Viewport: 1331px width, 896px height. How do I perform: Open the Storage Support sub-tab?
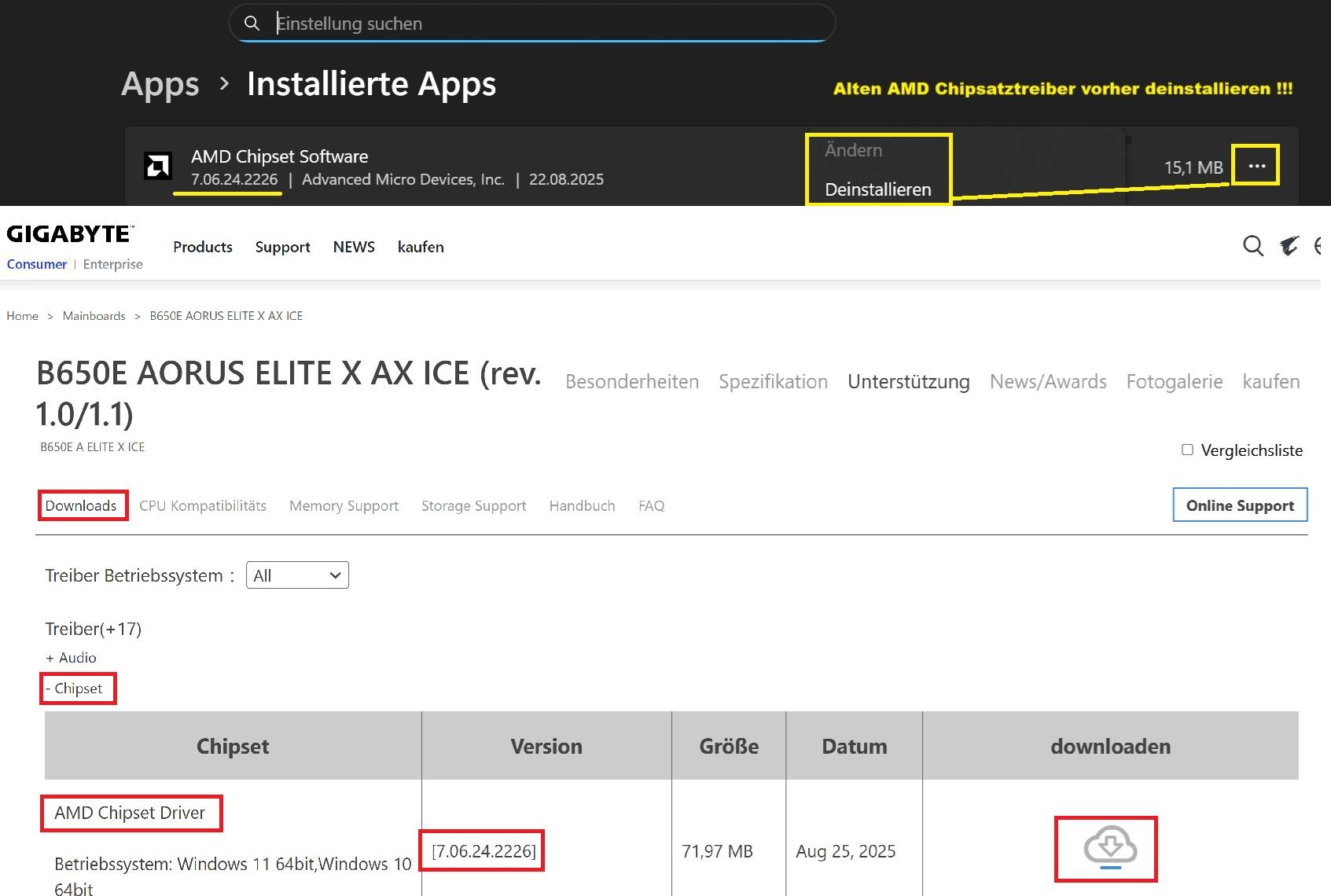coord(474,506)
